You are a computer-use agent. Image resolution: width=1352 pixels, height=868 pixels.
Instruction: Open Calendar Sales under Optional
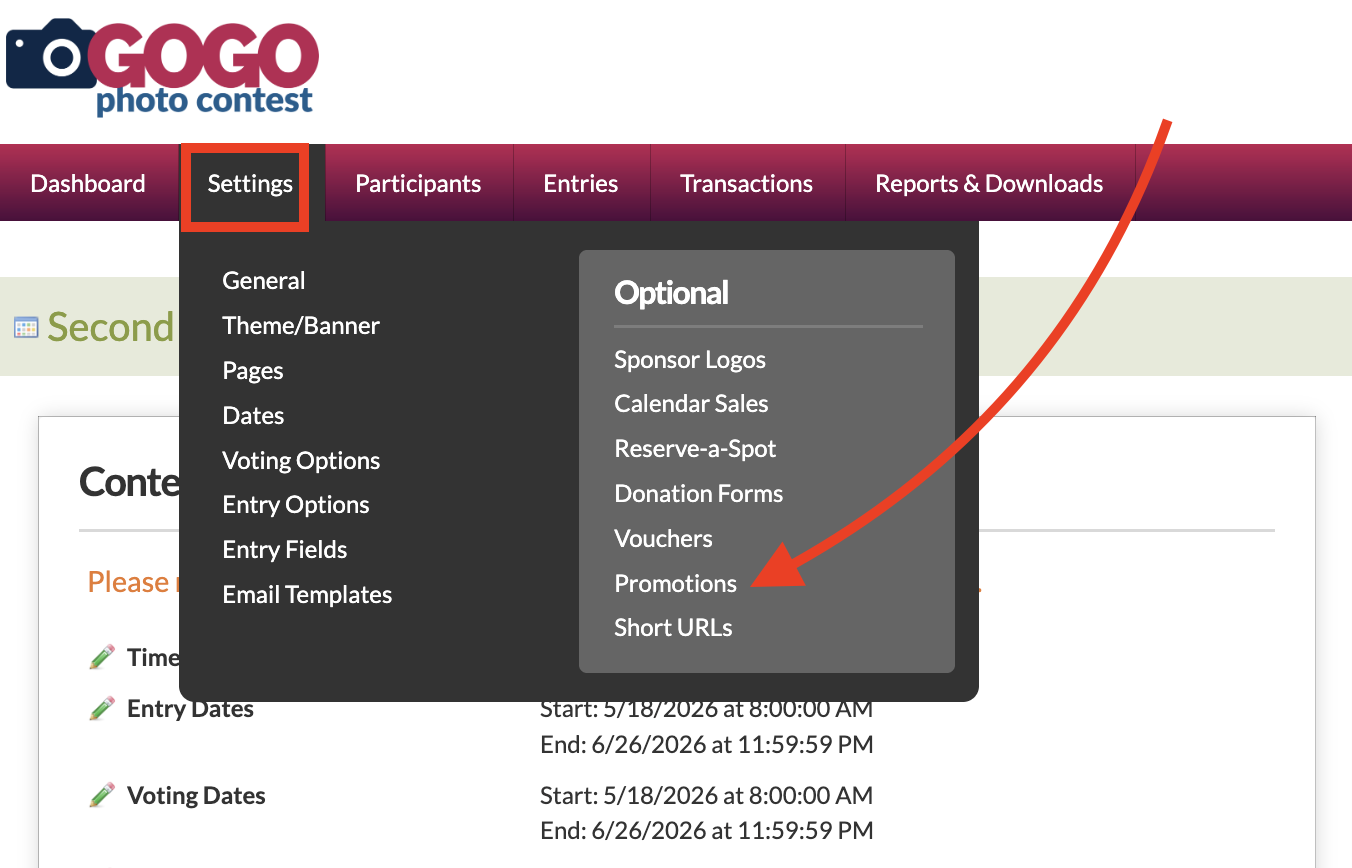pos(691,404)
